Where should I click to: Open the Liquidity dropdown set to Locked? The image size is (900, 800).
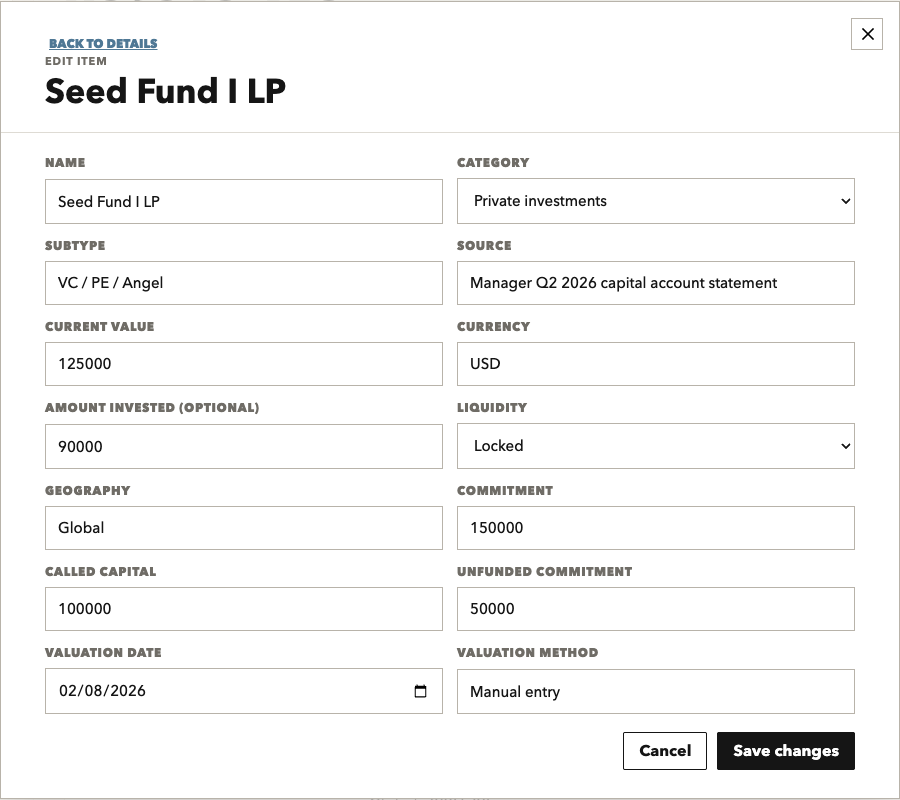(655, 446)
